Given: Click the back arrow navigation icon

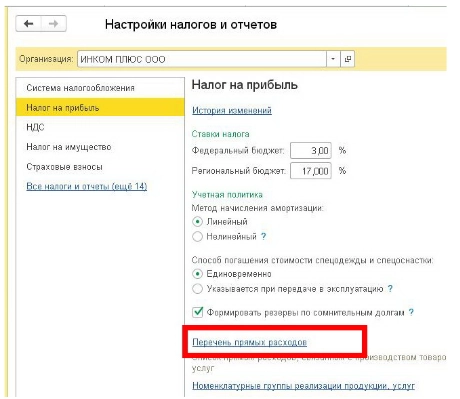Looking at the screenshot, I should (x=29, y=24).
